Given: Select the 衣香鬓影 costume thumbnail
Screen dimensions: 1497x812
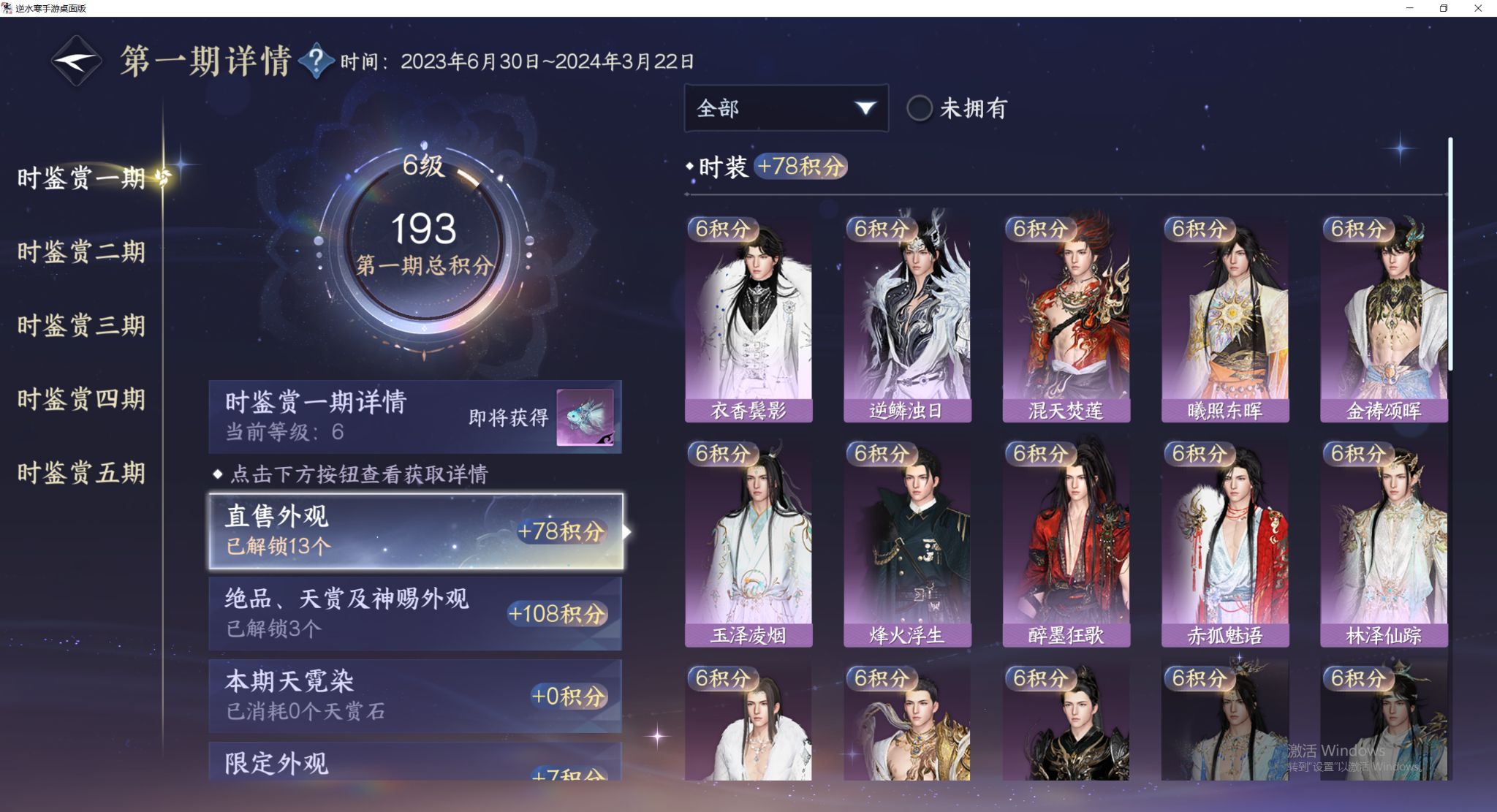Looking at the screenshot, I should pyautogui.click(x=748, y=319).
